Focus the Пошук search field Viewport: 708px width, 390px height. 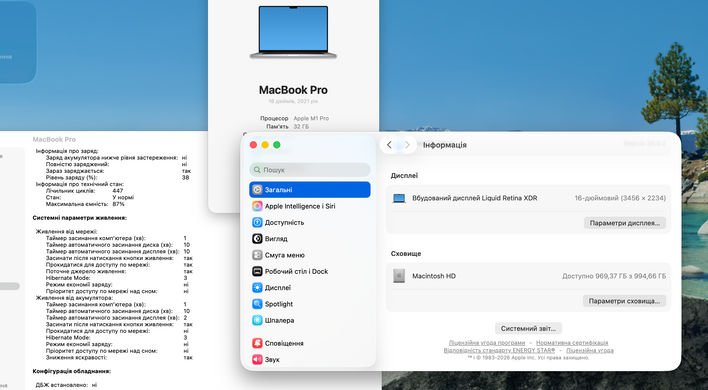[310, 170]
